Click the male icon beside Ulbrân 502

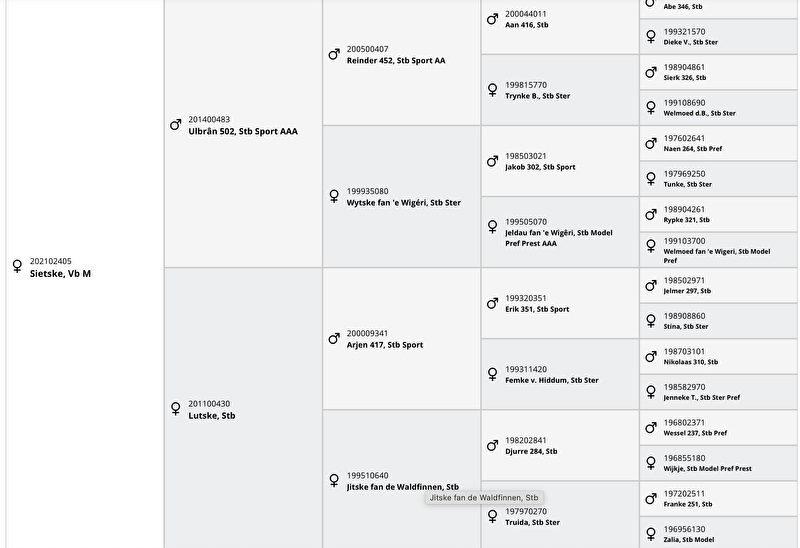176,124
